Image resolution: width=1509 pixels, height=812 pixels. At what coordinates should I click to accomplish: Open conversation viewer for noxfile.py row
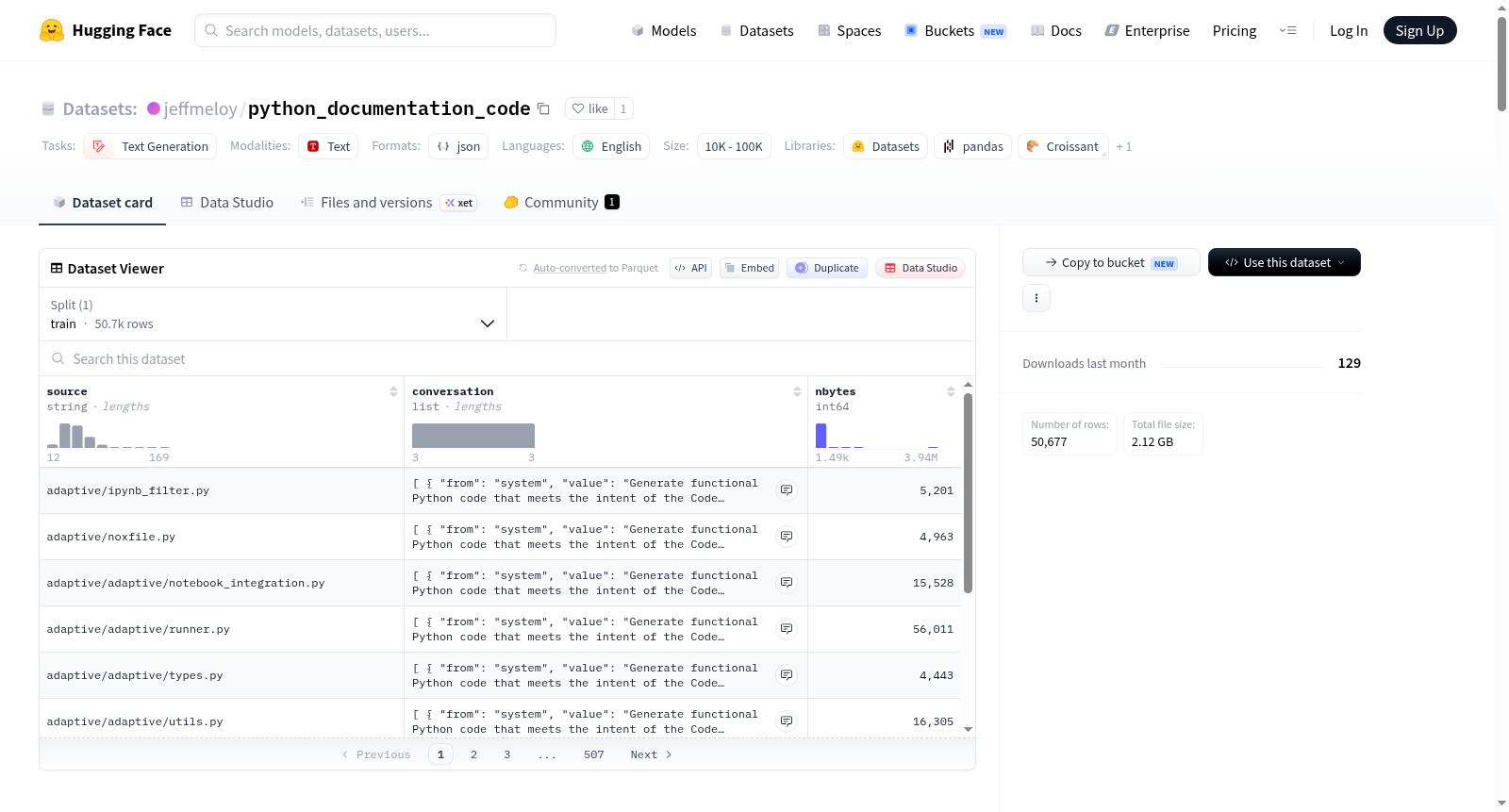[787, 537]
